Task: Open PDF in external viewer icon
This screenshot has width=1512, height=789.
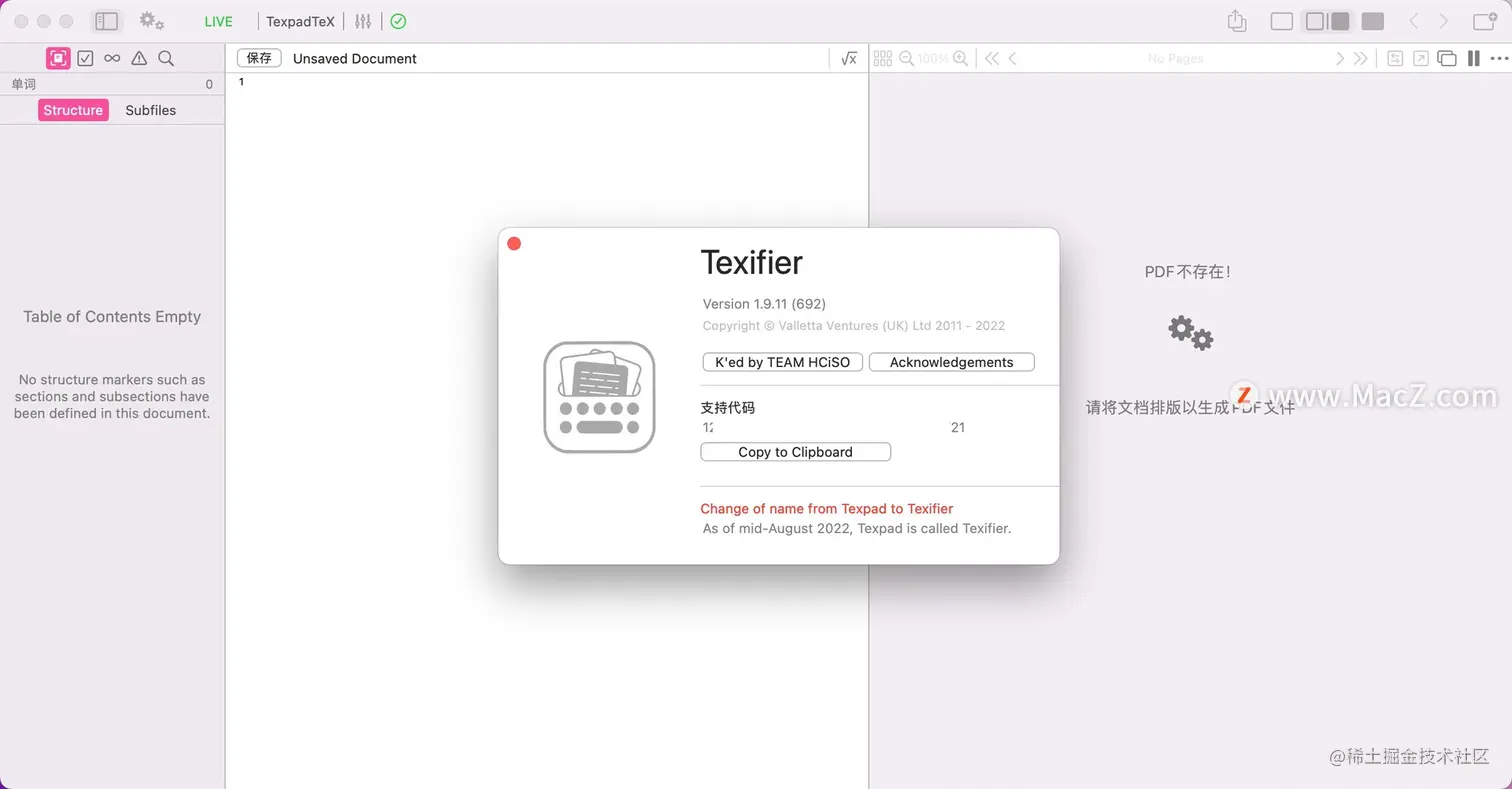Action: click(x=1421, y=58)
